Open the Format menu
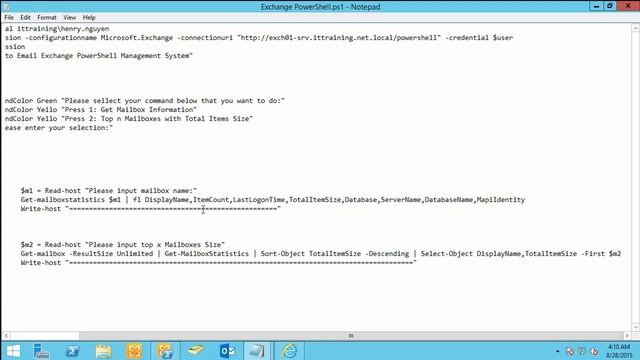Viewport: 640px width, 360px height. (47, 18)
